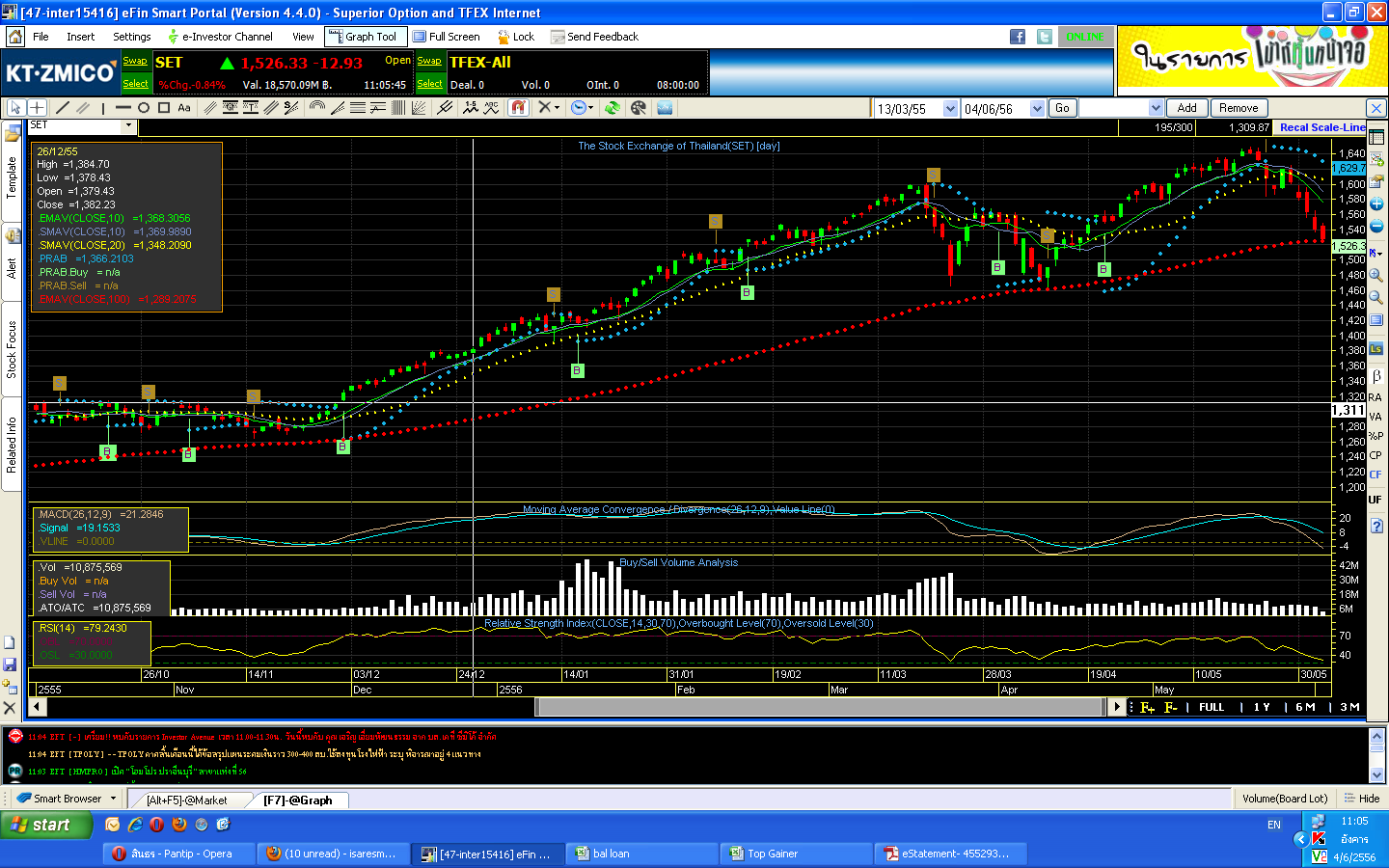1389x868 pixels.
Task: Click the Go button
Action: point(1062,108)
